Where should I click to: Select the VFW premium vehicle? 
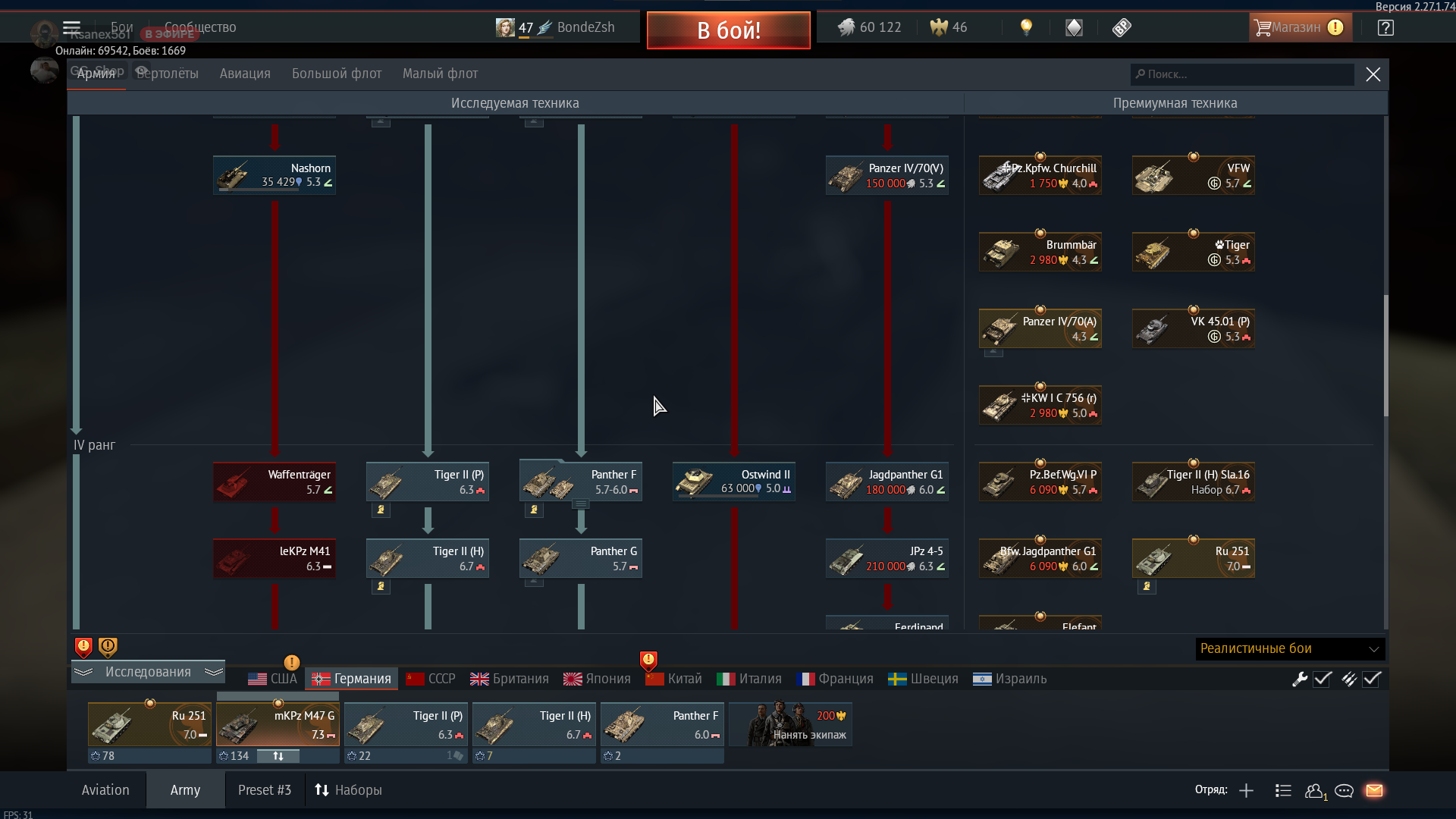click(1194, 175)
